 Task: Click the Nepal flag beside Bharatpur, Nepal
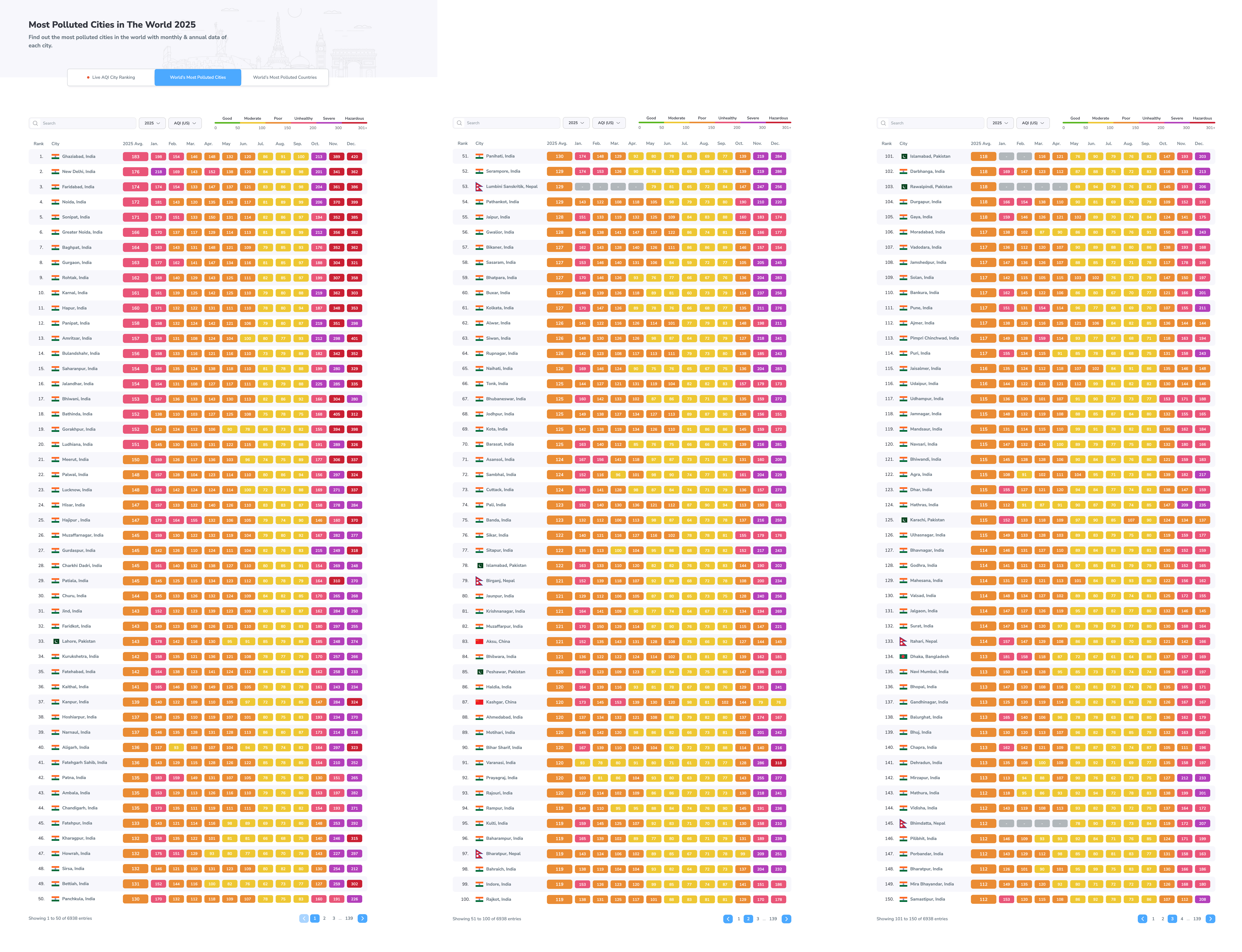click(x=479, y=854)
